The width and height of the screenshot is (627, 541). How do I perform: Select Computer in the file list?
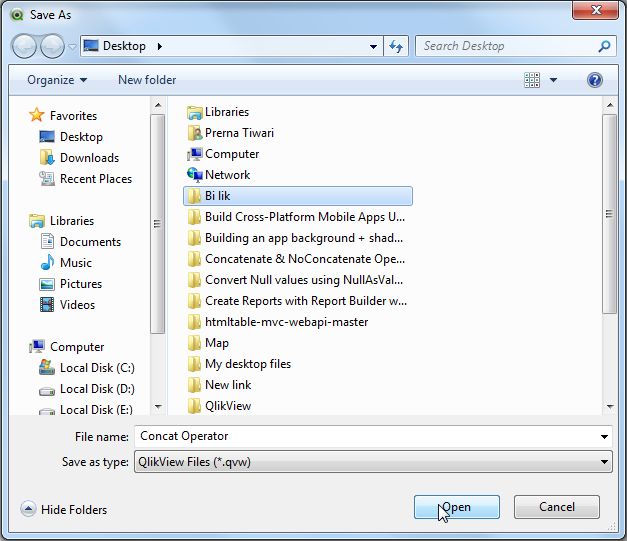pos(223,154)
